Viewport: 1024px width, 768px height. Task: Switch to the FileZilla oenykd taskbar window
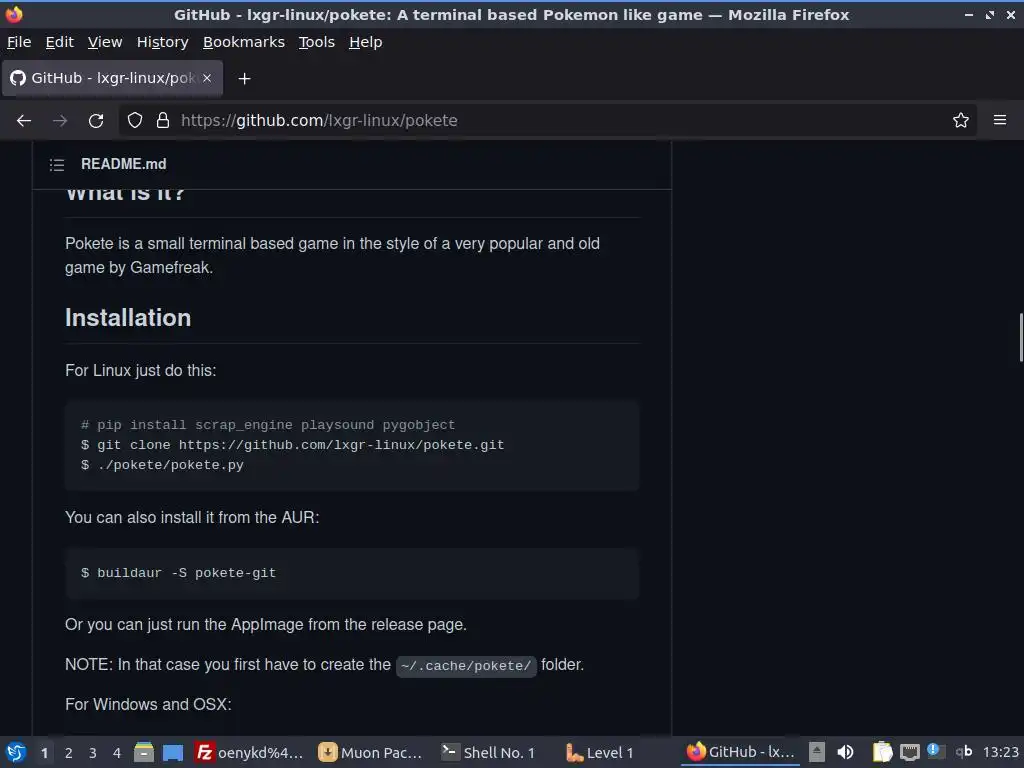[250, 752]
